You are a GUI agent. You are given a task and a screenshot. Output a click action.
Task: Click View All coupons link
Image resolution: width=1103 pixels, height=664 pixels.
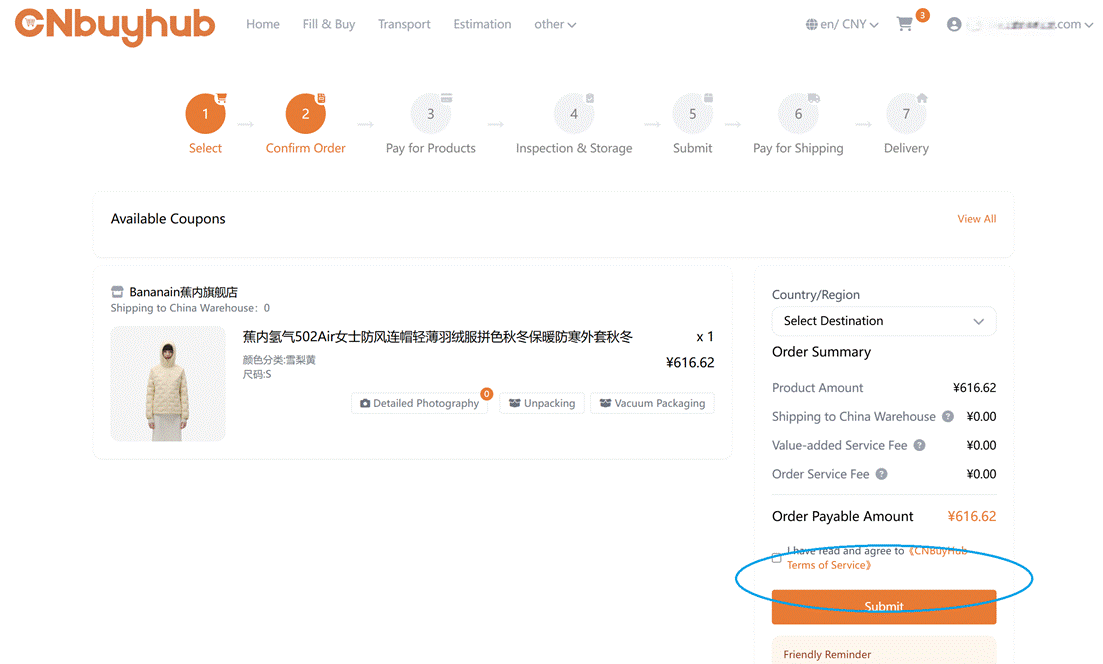click(976, 219)
